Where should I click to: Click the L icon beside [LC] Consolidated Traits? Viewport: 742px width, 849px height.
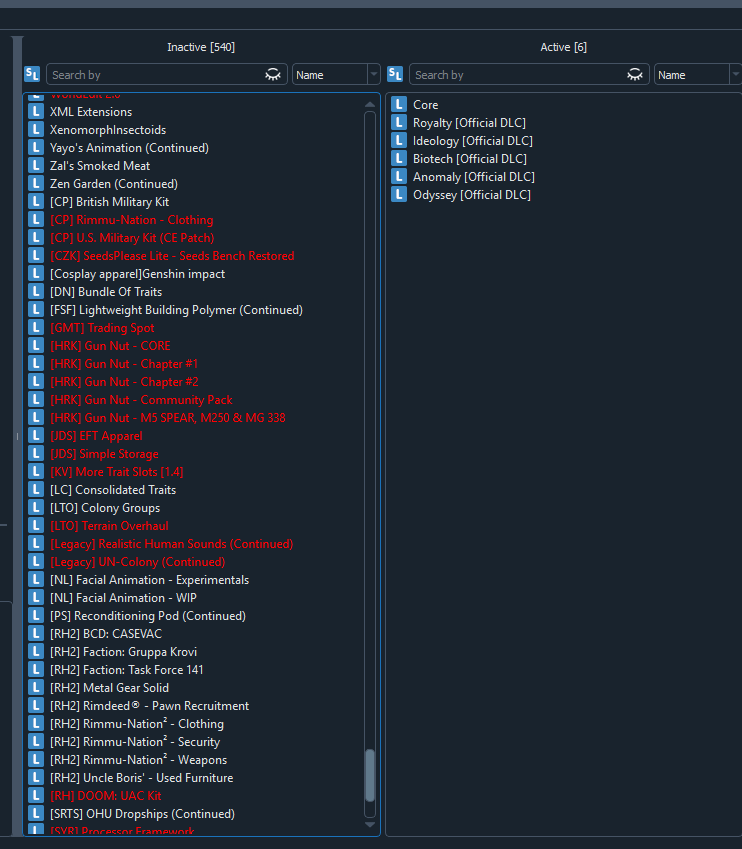click(x=36, y=489)
